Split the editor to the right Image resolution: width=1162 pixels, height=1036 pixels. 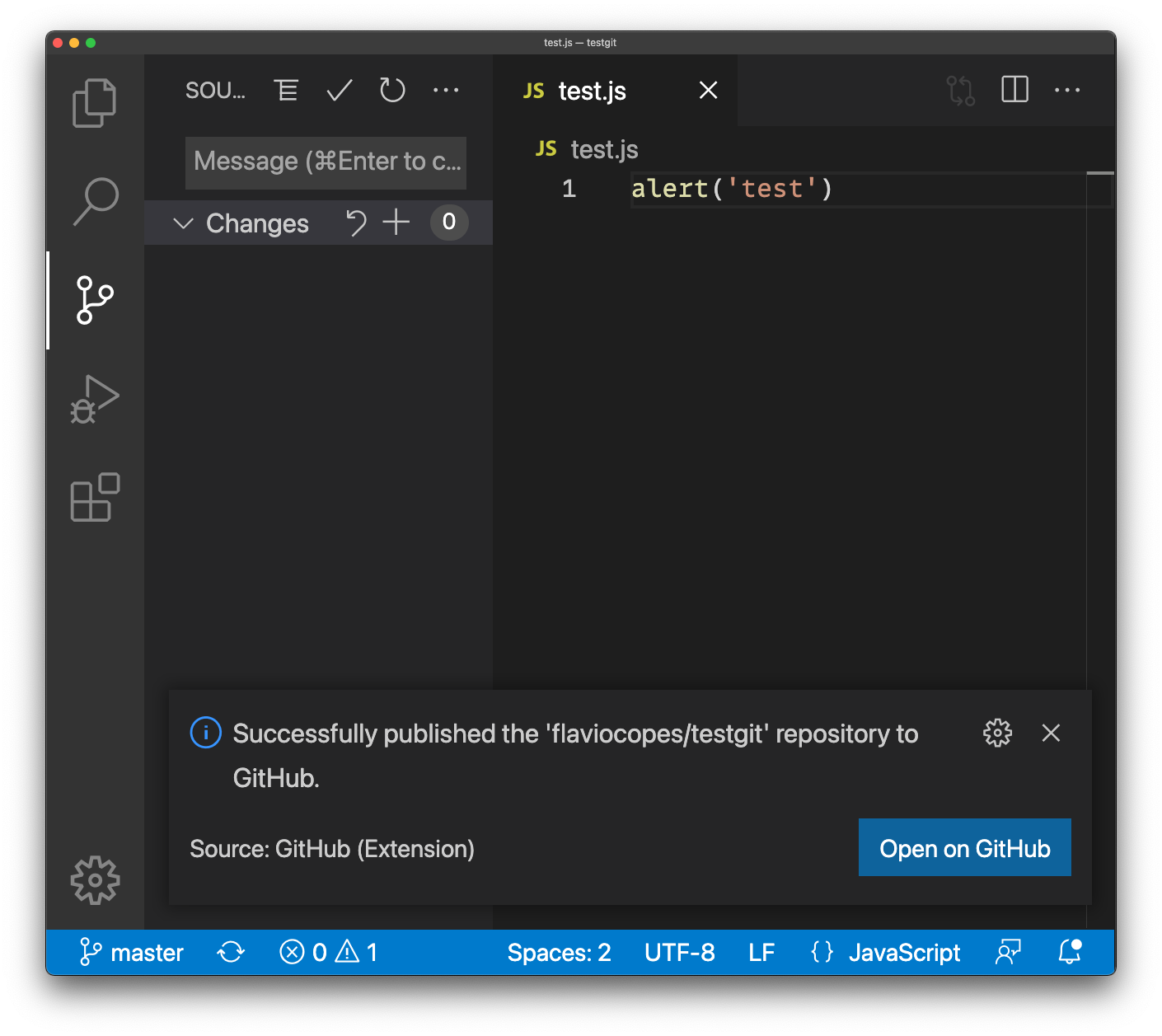coord(1014,90)
